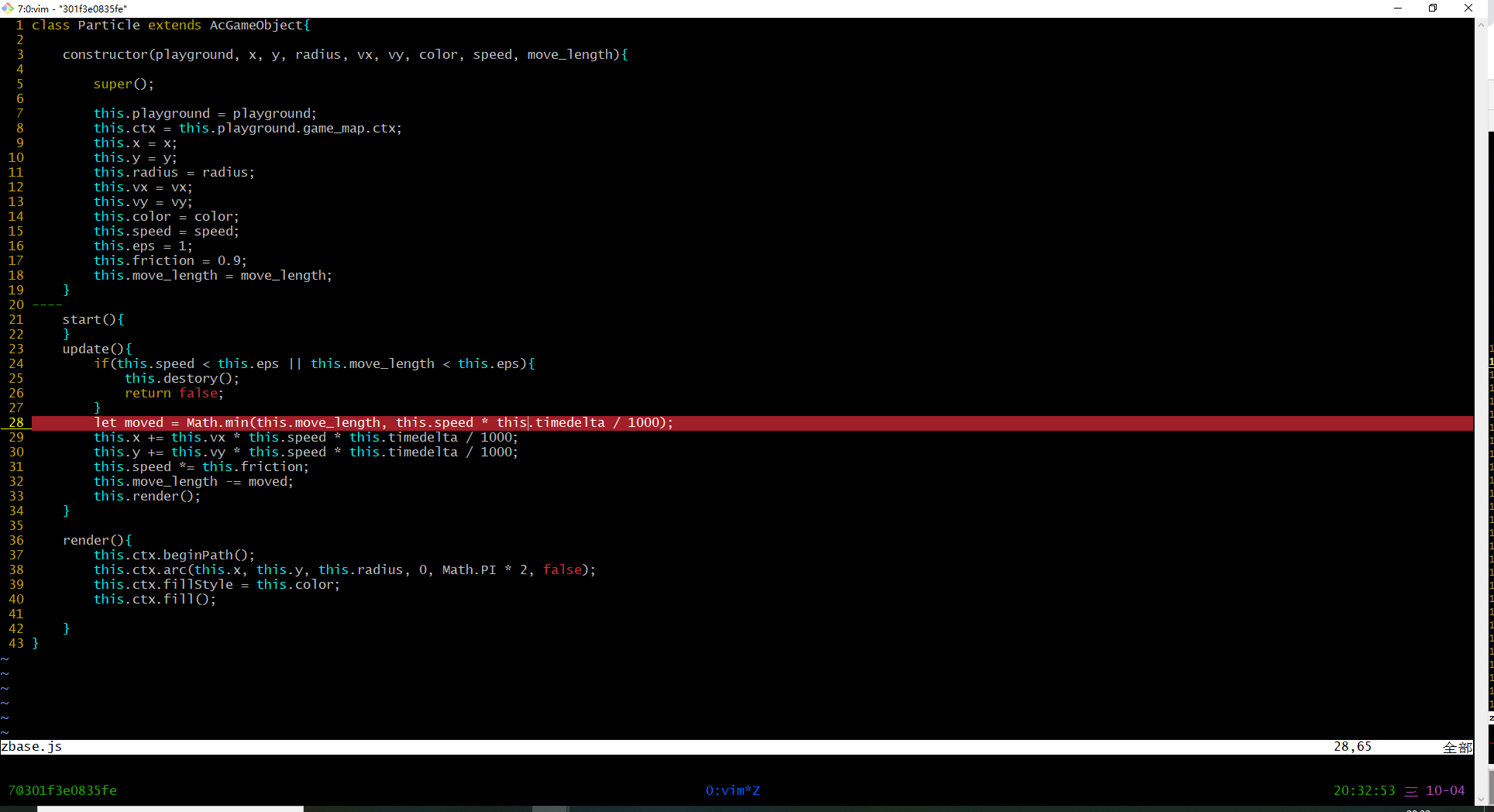Image resolution: width=1494 pixels, height=812 pixels.
Task: Click the terminal app icon in title bar
Action: click(8, 9)
